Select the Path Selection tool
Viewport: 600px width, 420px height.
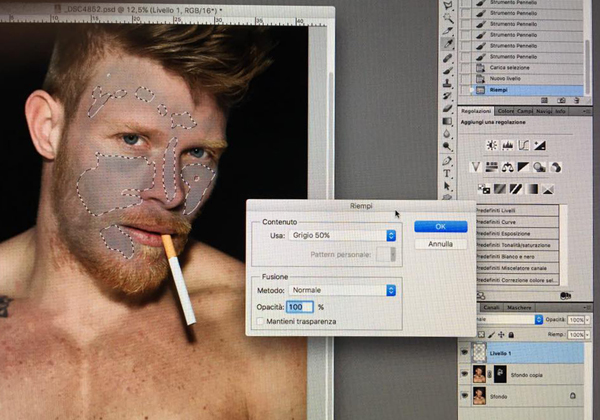point(447,186)
